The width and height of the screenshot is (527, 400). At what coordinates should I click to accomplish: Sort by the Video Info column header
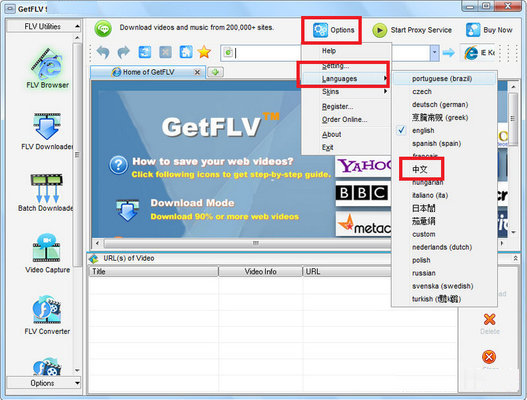pos(260,272)
